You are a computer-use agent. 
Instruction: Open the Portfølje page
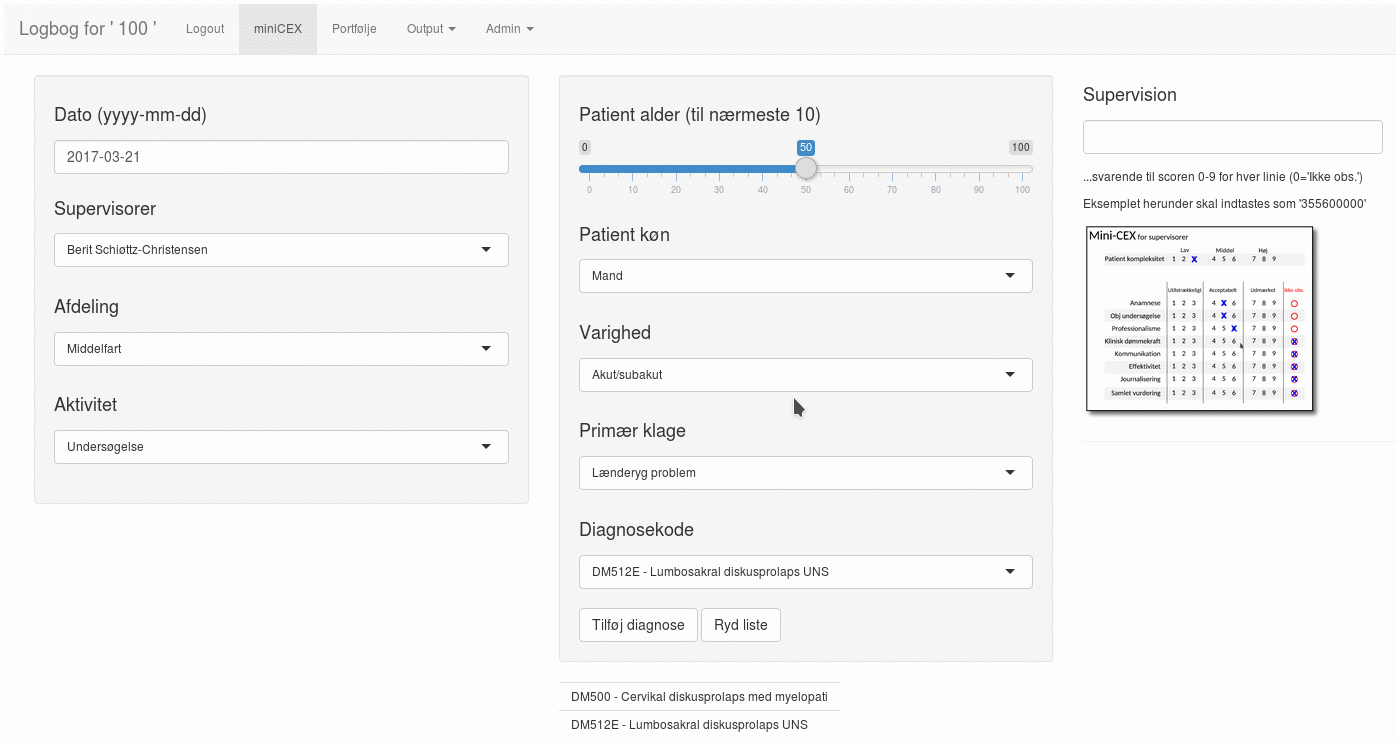tap(354, 29)
